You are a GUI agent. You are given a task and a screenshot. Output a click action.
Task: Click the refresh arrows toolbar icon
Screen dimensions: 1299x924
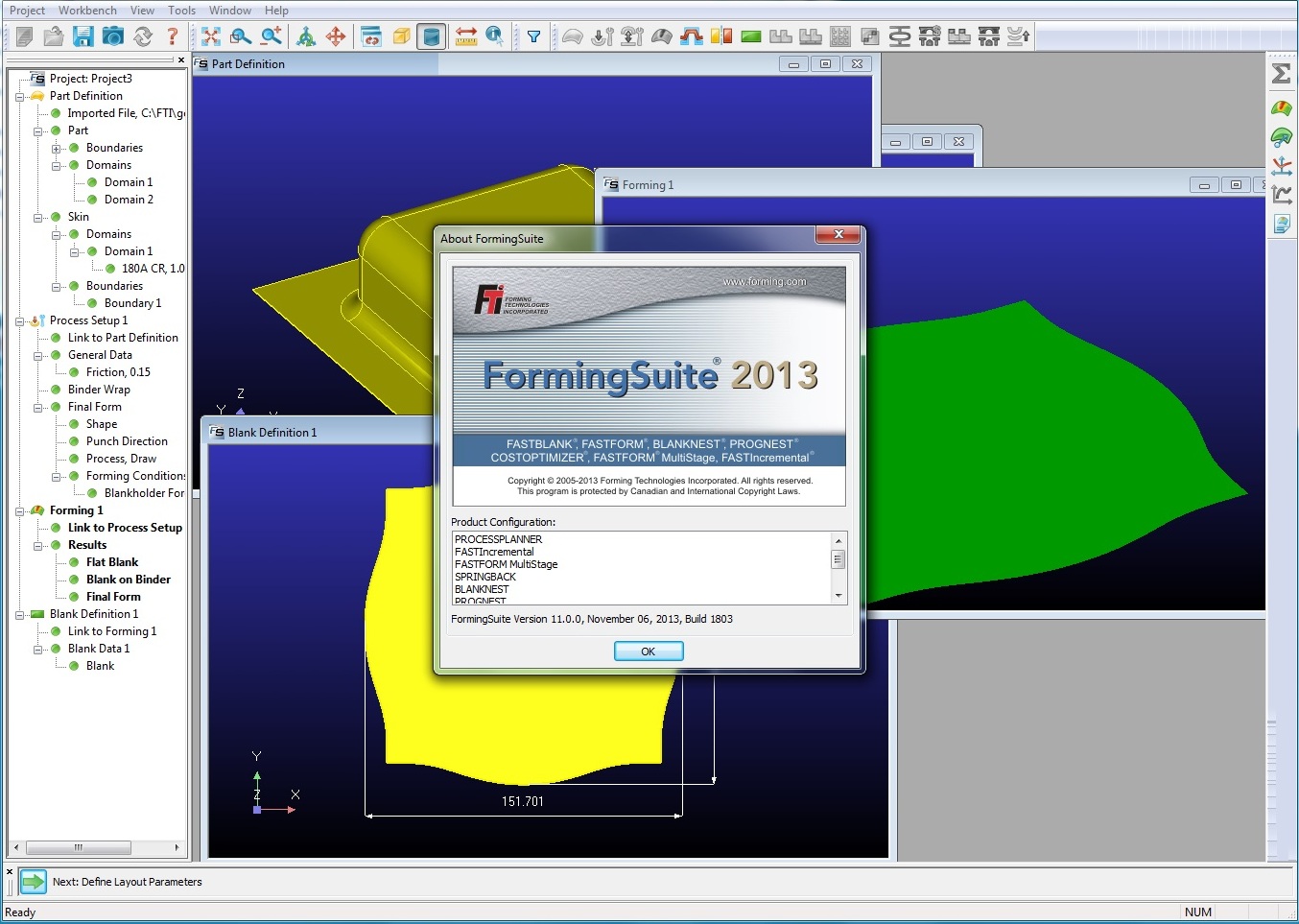click(143, 36)
